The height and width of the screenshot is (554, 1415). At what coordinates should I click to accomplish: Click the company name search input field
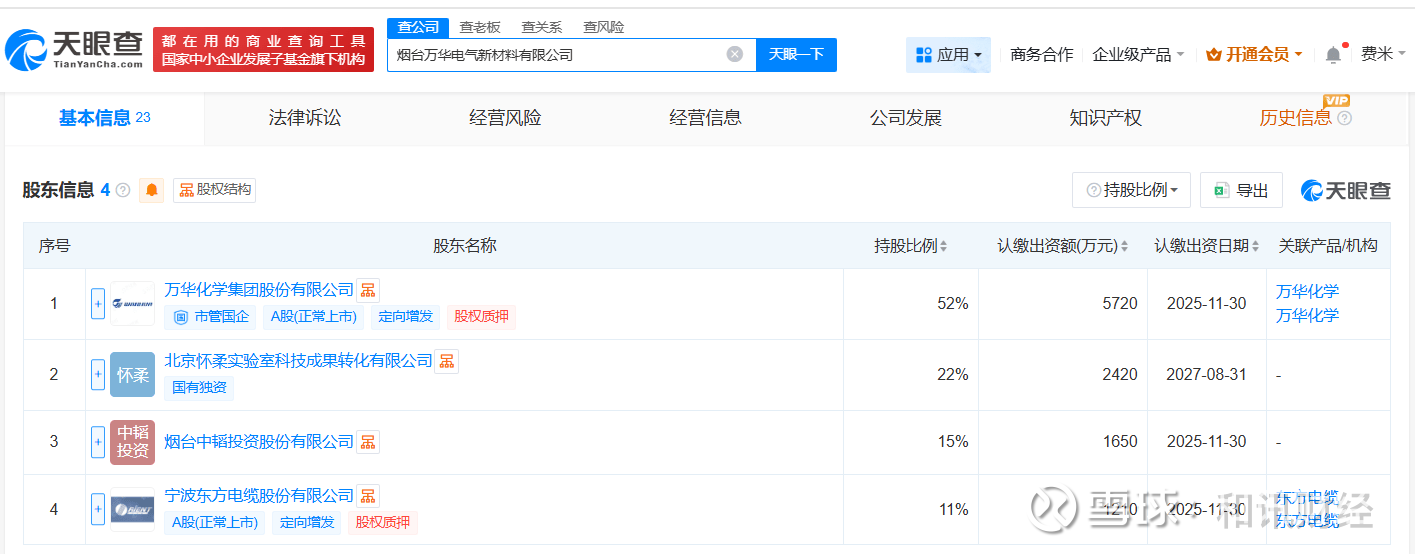click(555, 55)
